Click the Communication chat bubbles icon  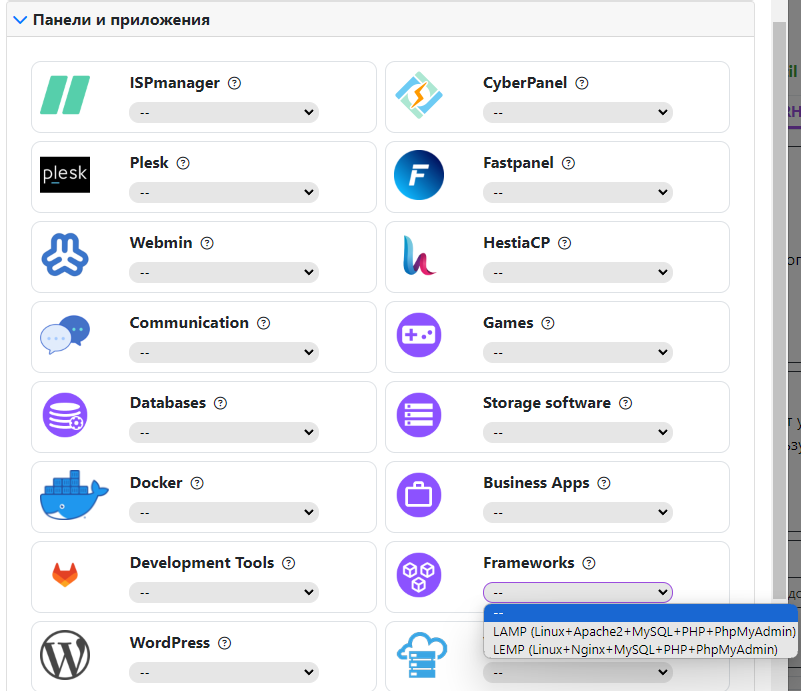[65, 335]
